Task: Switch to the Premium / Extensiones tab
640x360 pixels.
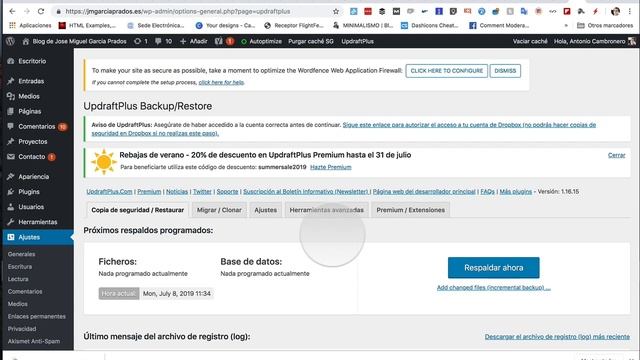Action: point(410,210)
